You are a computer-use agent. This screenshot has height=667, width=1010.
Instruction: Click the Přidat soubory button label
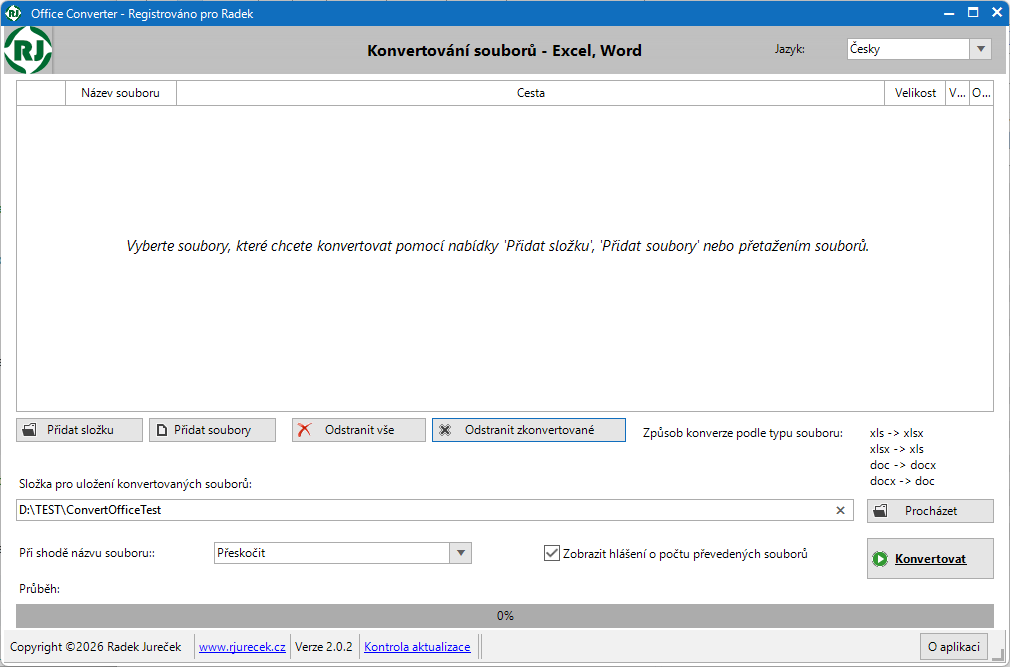click(213, 430)
